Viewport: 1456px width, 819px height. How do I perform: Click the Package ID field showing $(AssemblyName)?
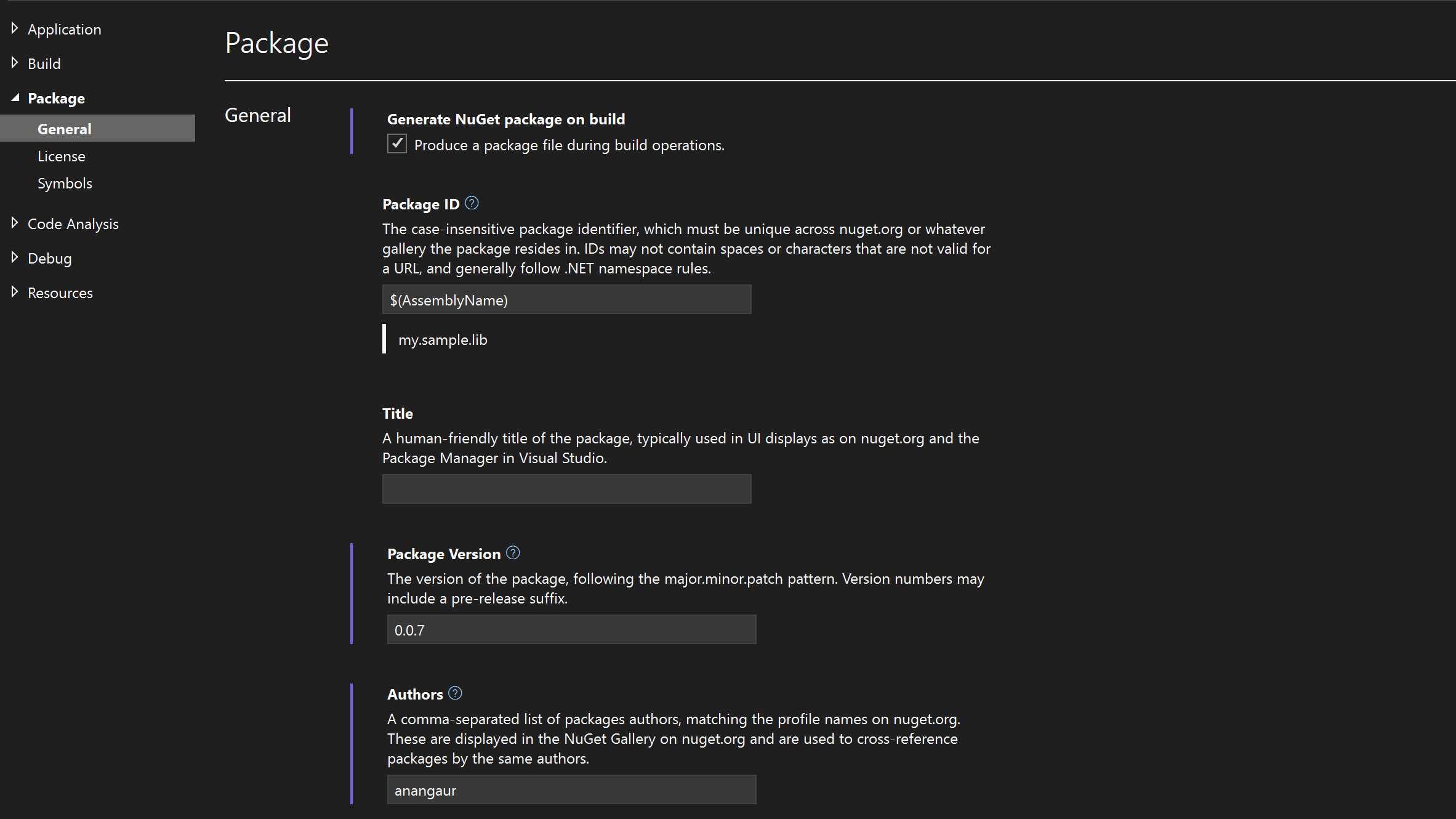tap(566, 300)
